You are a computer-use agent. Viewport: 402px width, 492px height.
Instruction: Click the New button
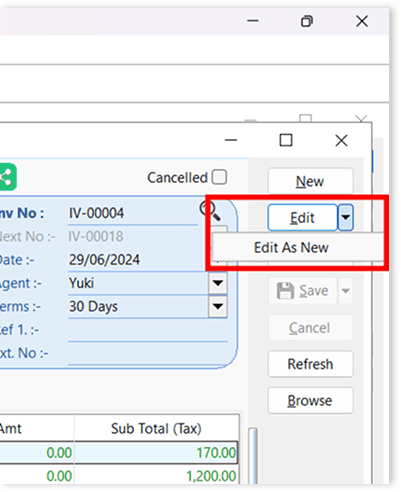tap(310, 181)
